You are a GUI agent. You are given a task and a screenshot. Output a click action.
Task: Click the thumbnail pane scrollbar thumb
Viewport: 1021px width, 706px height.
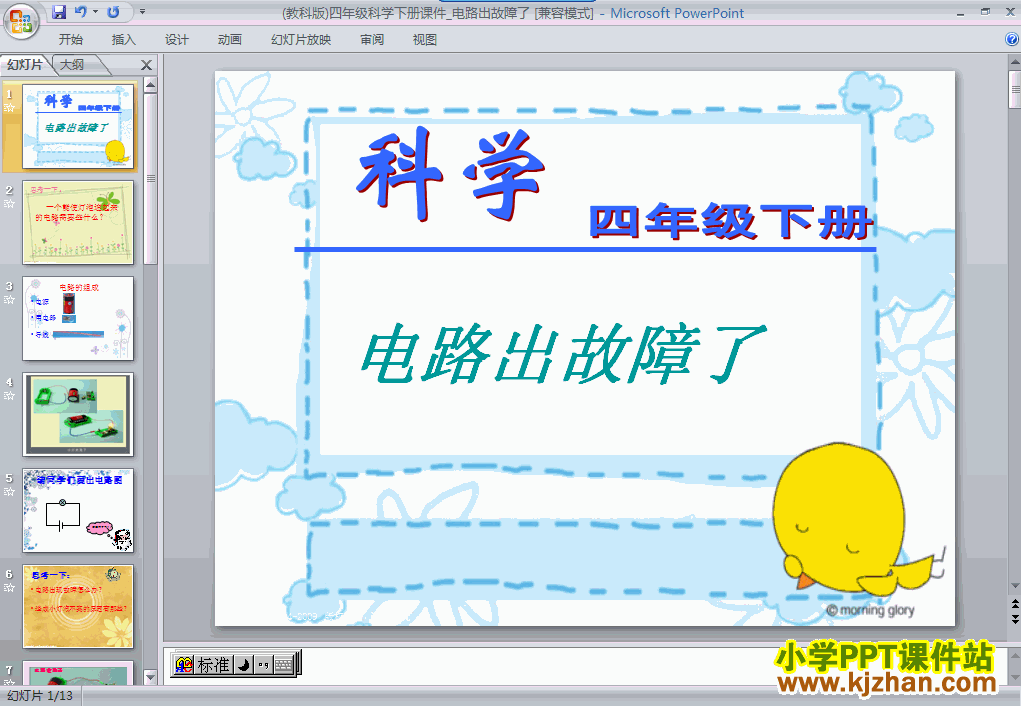pyautogui.click(x=150, y=179)
